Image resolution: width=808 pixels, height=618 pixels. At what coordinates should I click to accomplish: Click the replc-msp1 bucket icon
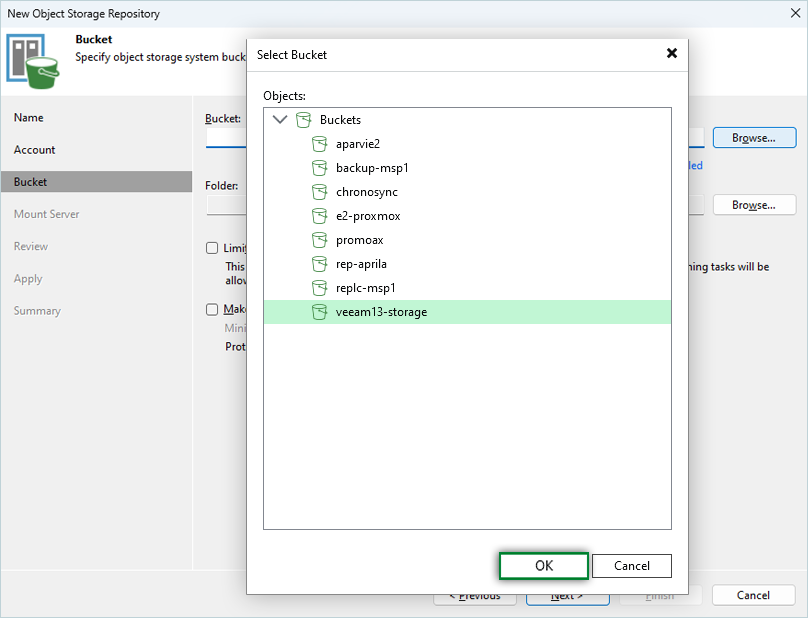click(x=319, y=288)
